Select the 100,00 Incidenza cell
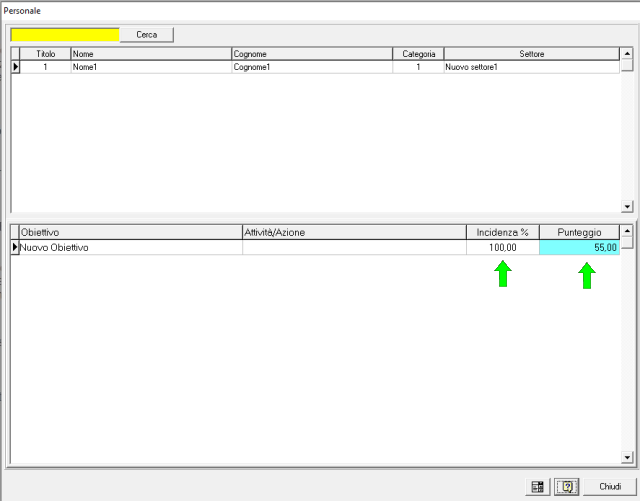This screenshot has height=501, width=640. pos(502,247)
